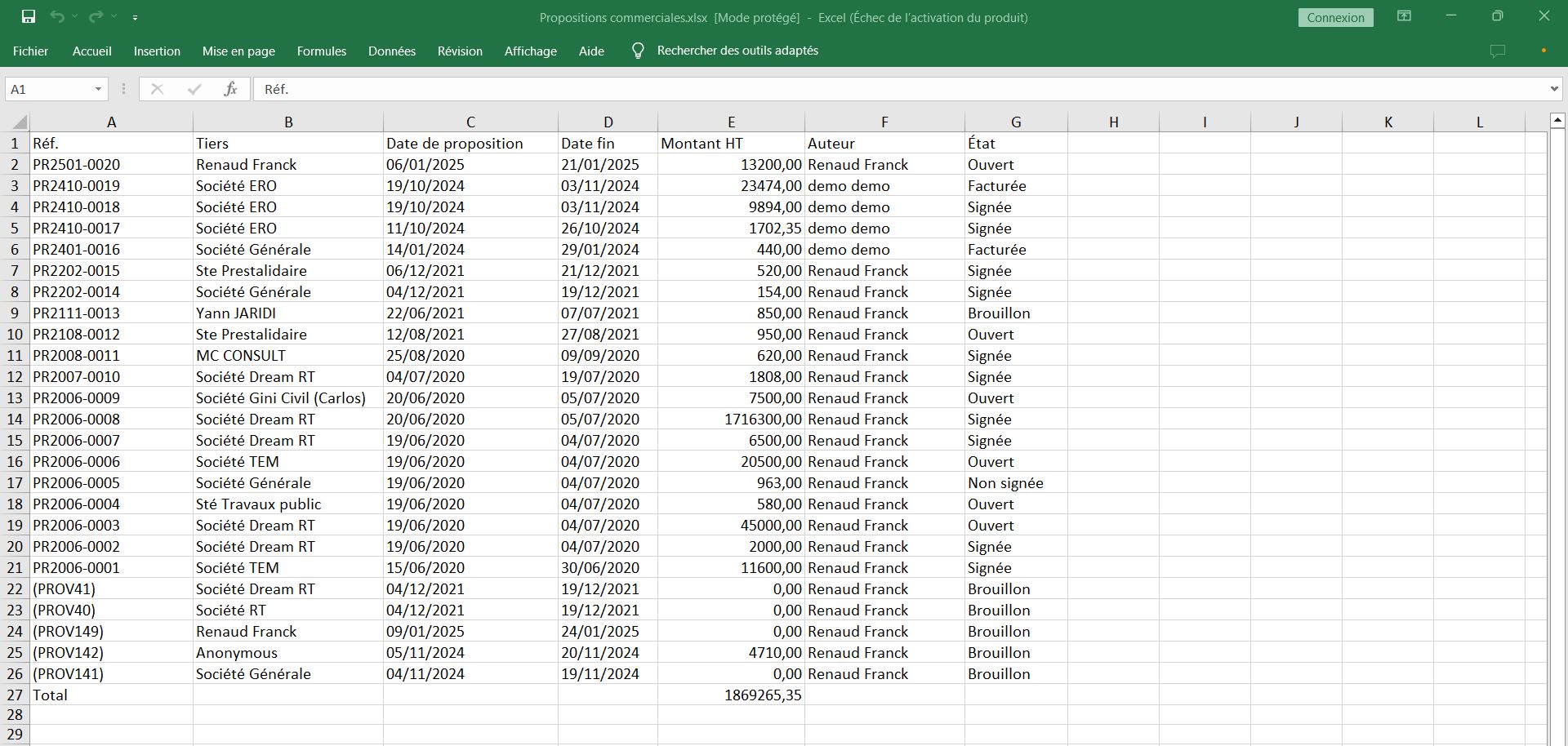Viewport: 1568px width, 746px height.
Task: Open the Customize Quick Access Toolbar dropdown
Action: [x=135, y=17]
